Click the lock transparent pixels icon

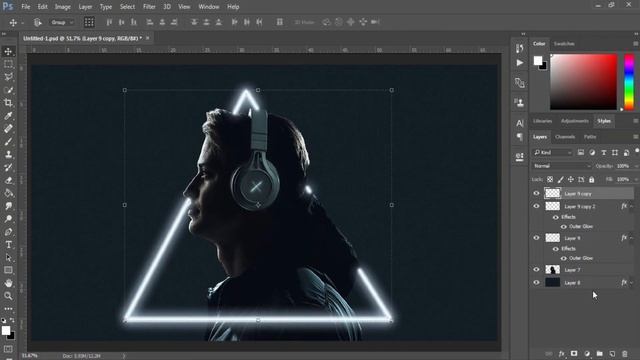click(550, 180)
